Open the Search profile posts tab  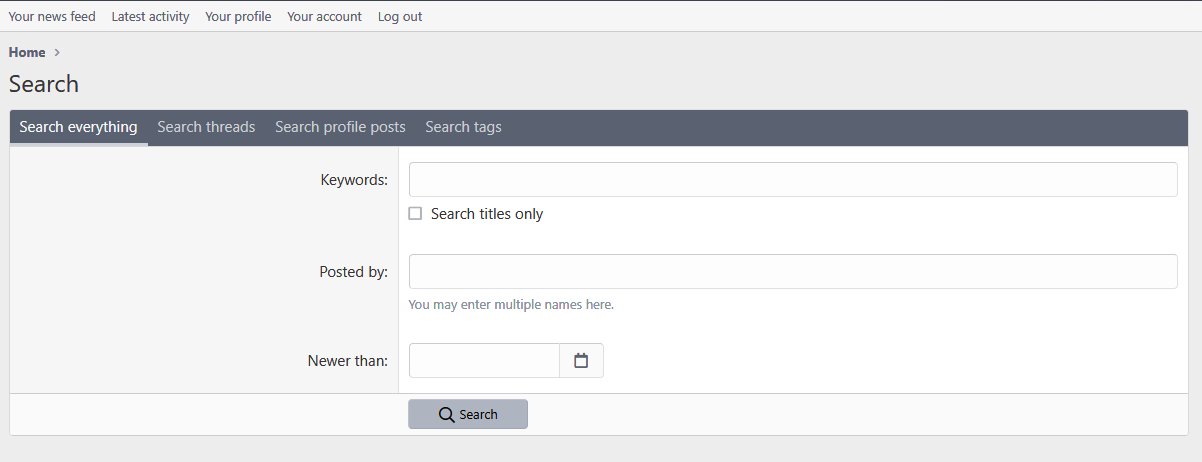[340, 127]
